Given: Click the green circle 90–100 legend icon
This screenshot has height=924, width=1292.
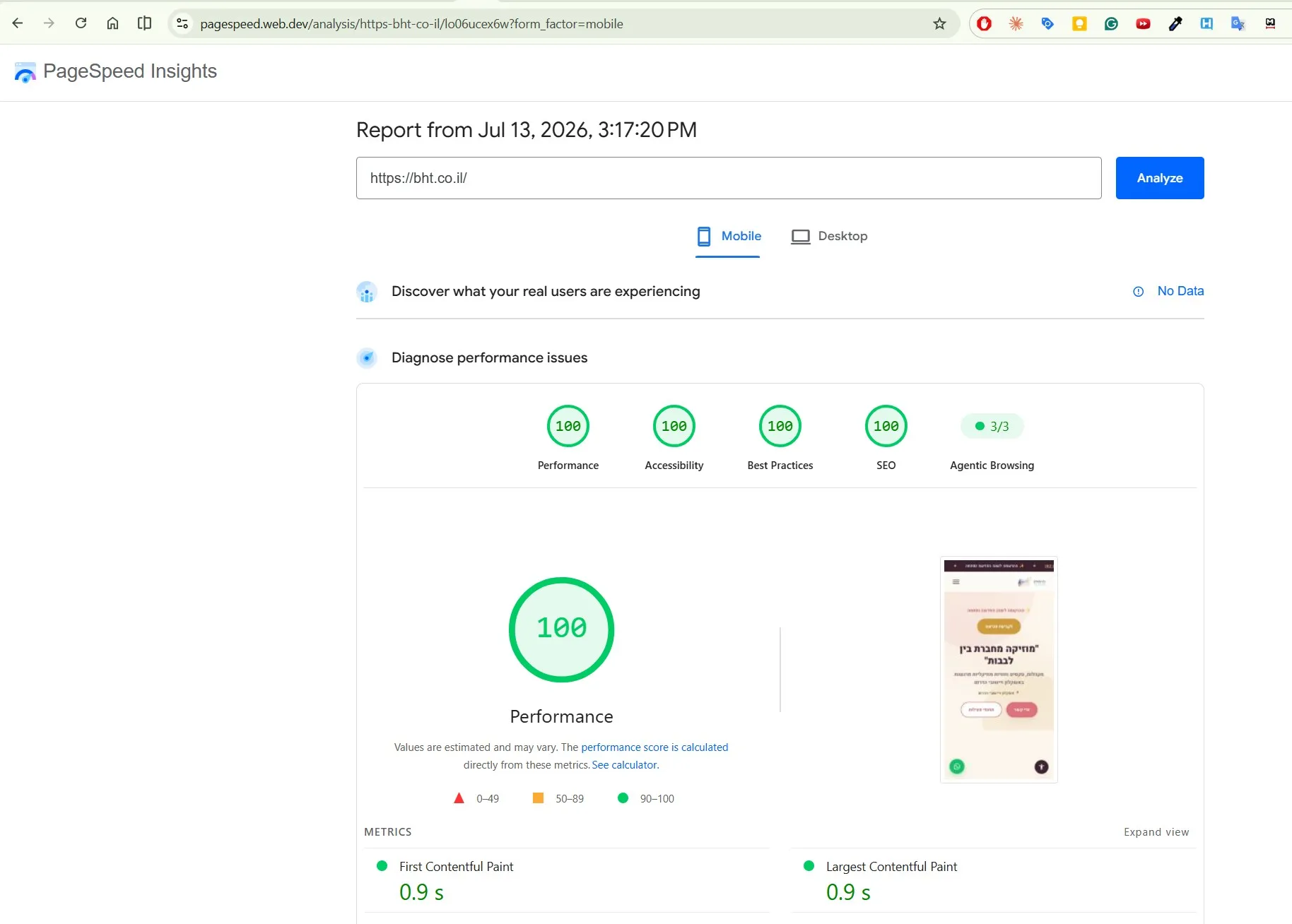Looking at the screenshot, I should (623, 798).
